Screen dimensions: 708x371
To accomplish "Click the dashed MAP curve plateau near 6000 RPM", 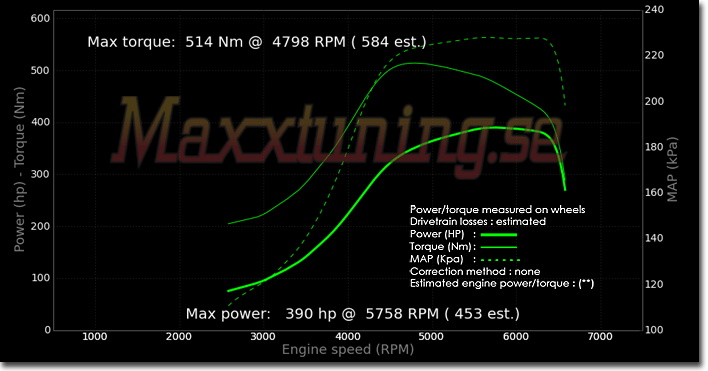I will pyautogui.click(x=515, y=38).
